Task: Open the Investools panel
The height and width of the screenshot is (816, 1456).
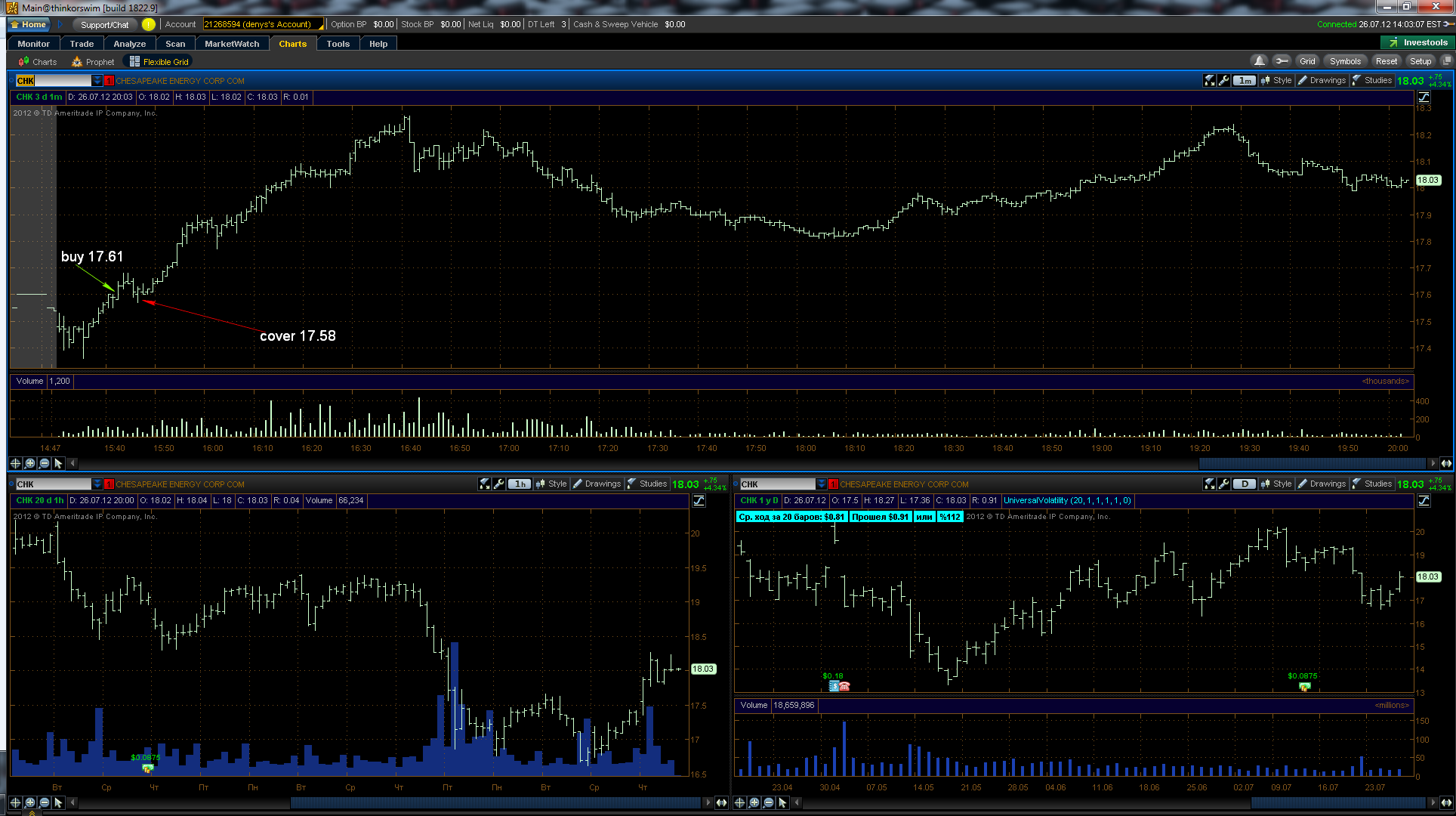Action: pos(1417,43)
